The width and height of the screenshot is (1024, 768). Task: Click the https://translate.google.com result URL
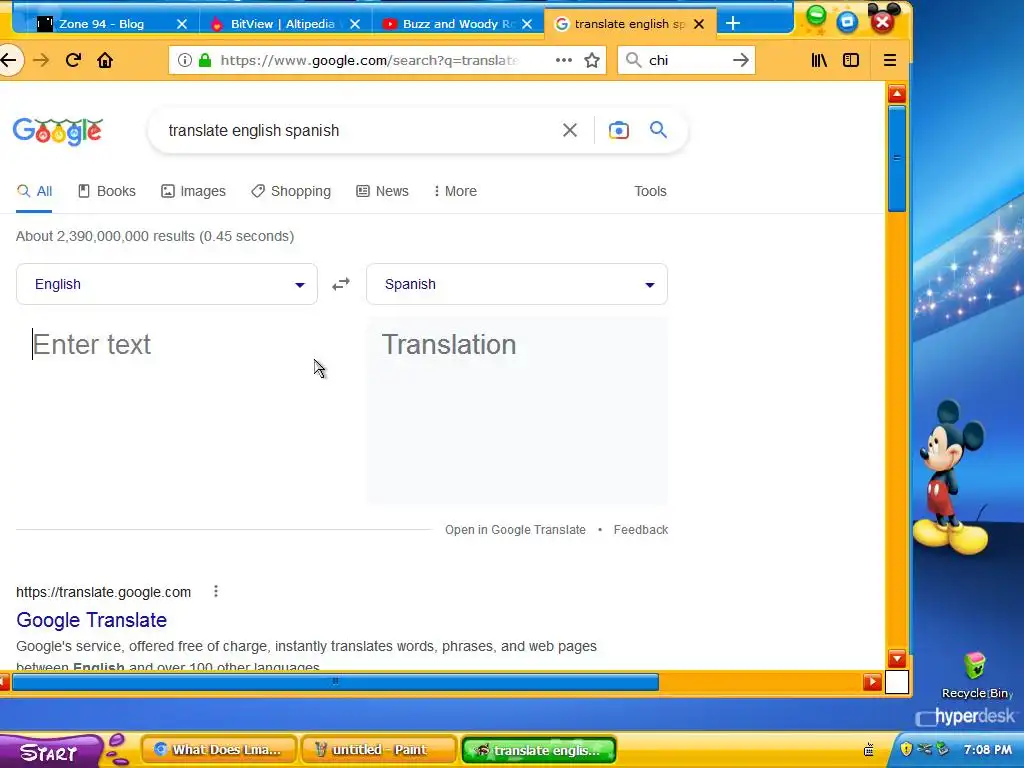click(x=103, y=592)
